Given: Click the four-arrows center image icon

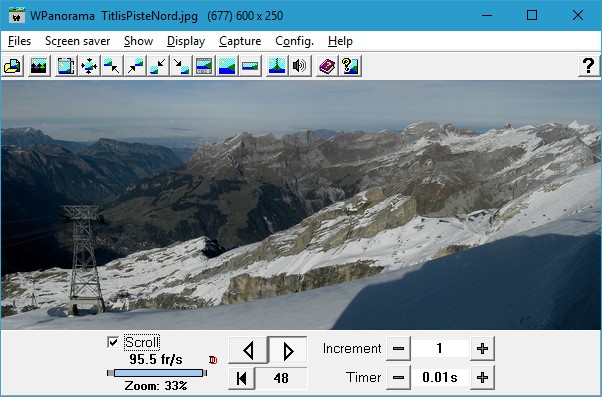Looking at the screenshot, I should point(89,66).
